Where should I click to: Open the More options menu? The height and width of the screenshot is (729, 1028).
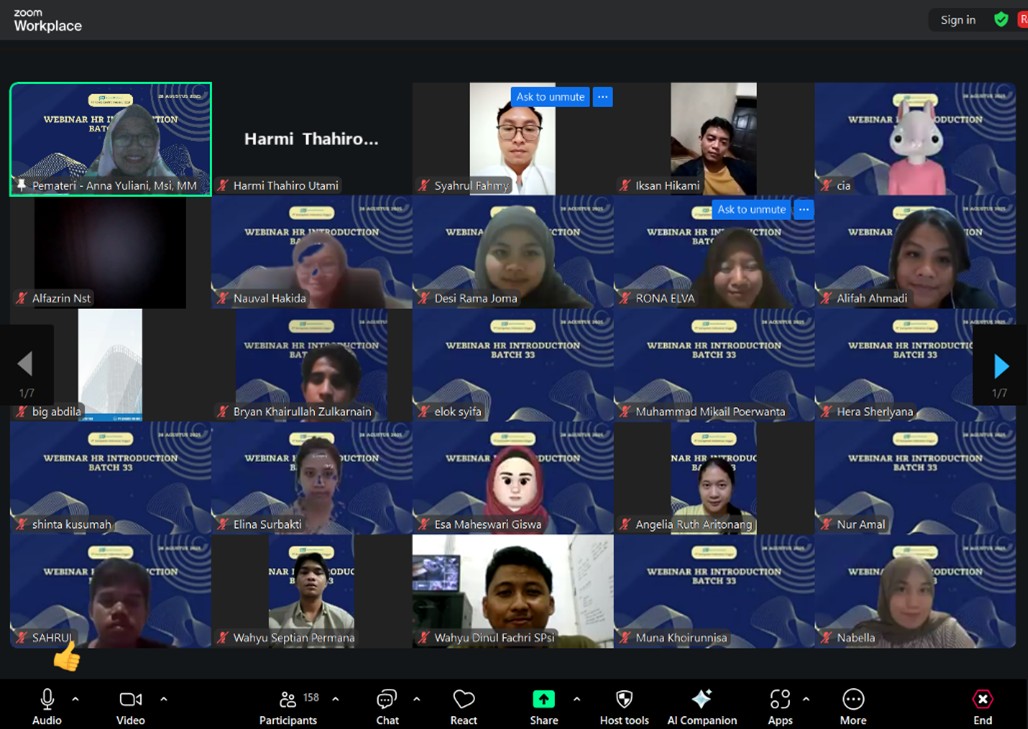click(x=853, y=700)
